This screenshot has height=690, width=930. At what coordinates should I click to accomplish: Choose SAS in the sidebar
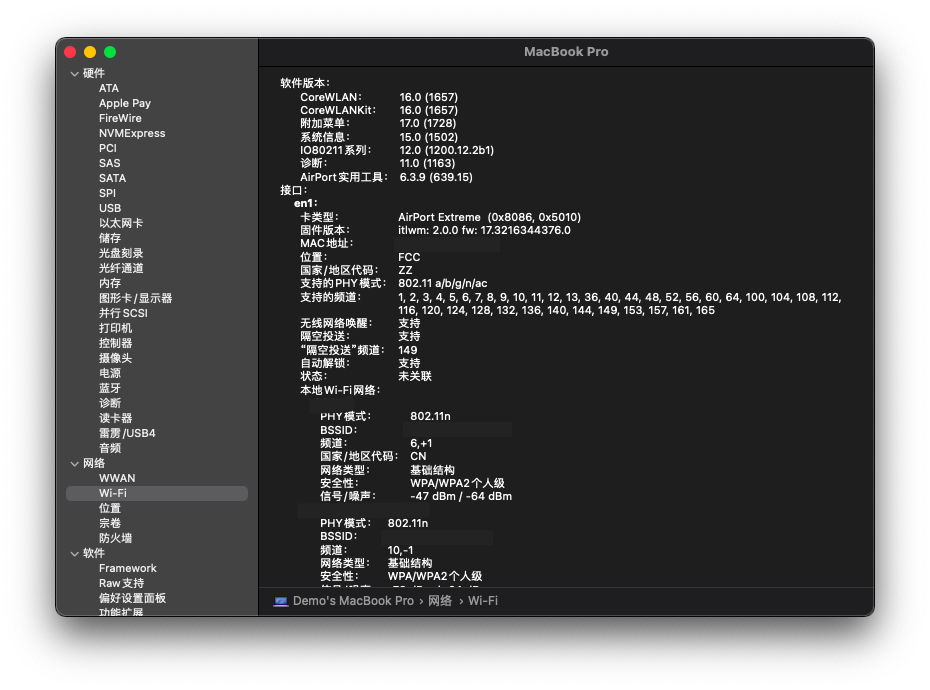pyautogui.click(x=109, y=163)
